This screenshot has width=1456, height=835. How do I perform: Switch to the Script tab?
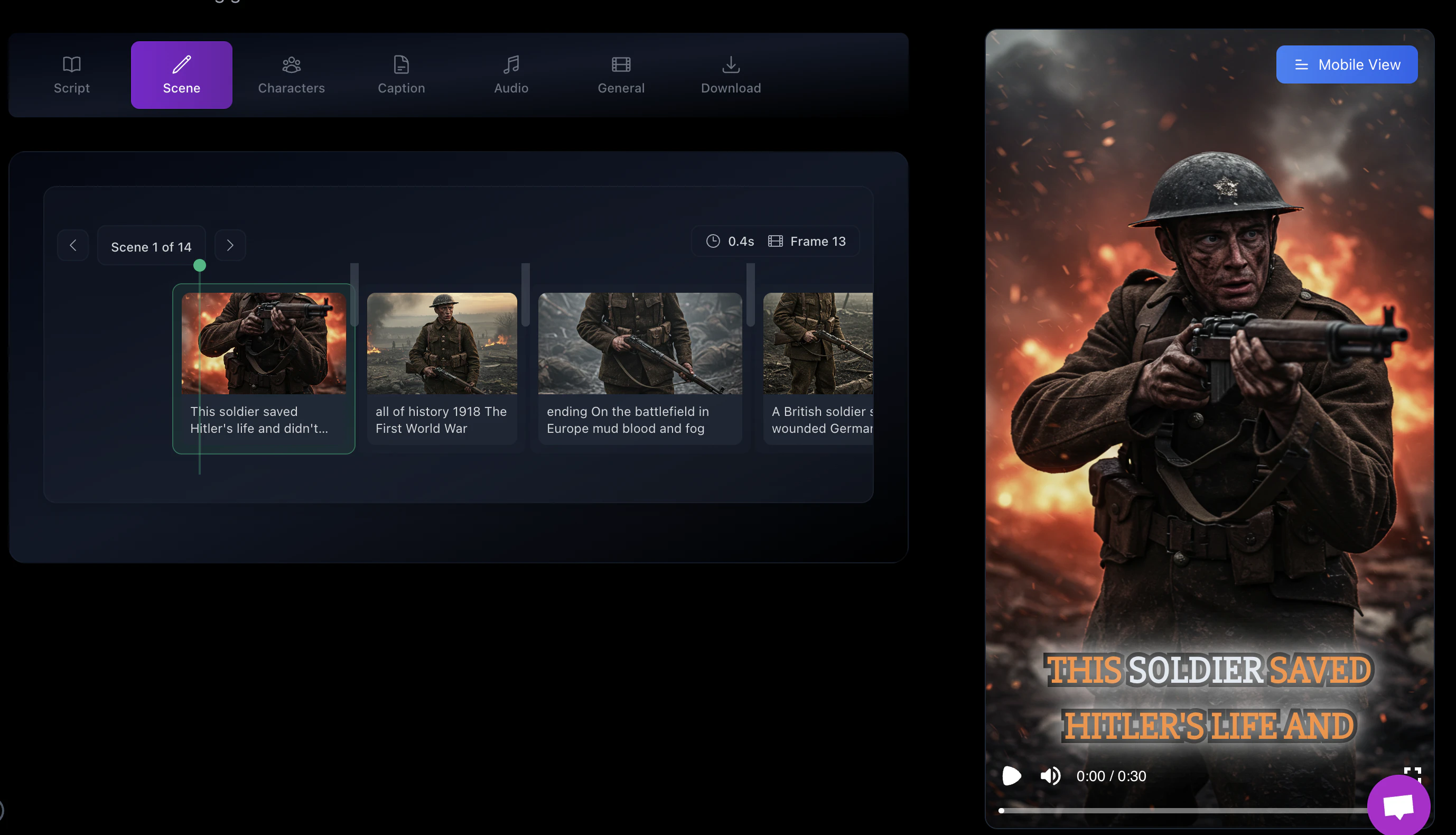tap(71, 75)
